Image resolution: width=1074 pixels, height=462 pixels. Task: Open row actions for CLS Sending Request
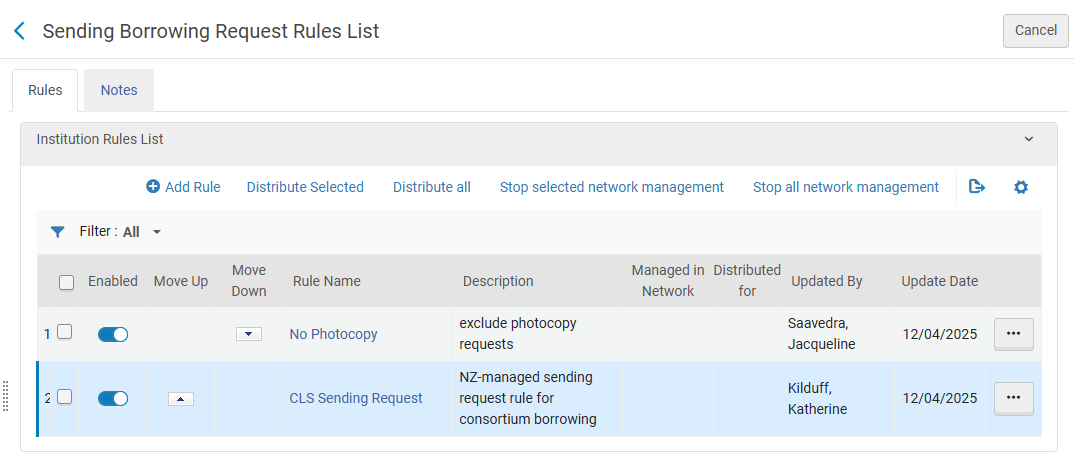coord(1013,398)
